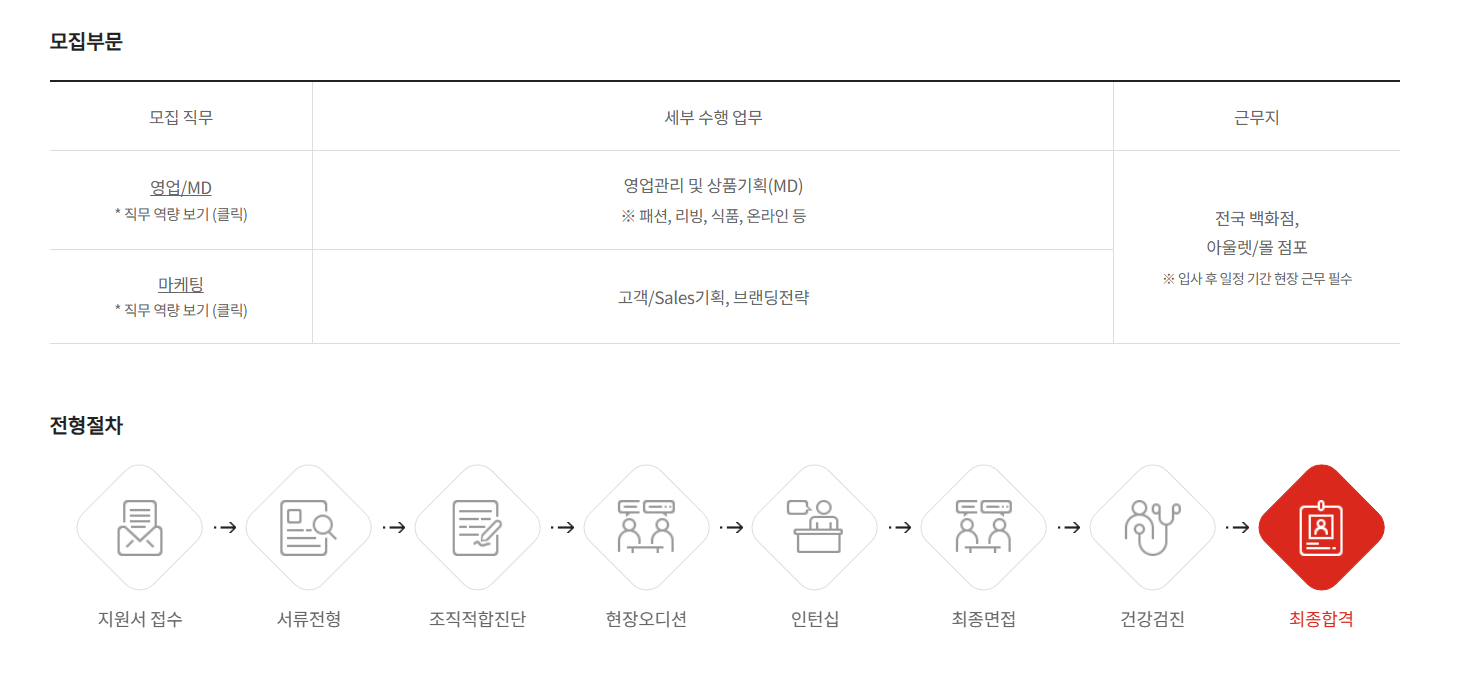Click the 고객/Sales기획, 브랜딩전략 cell
The width and height of the screenshot is (1460, 685).
tap(713, 297)
